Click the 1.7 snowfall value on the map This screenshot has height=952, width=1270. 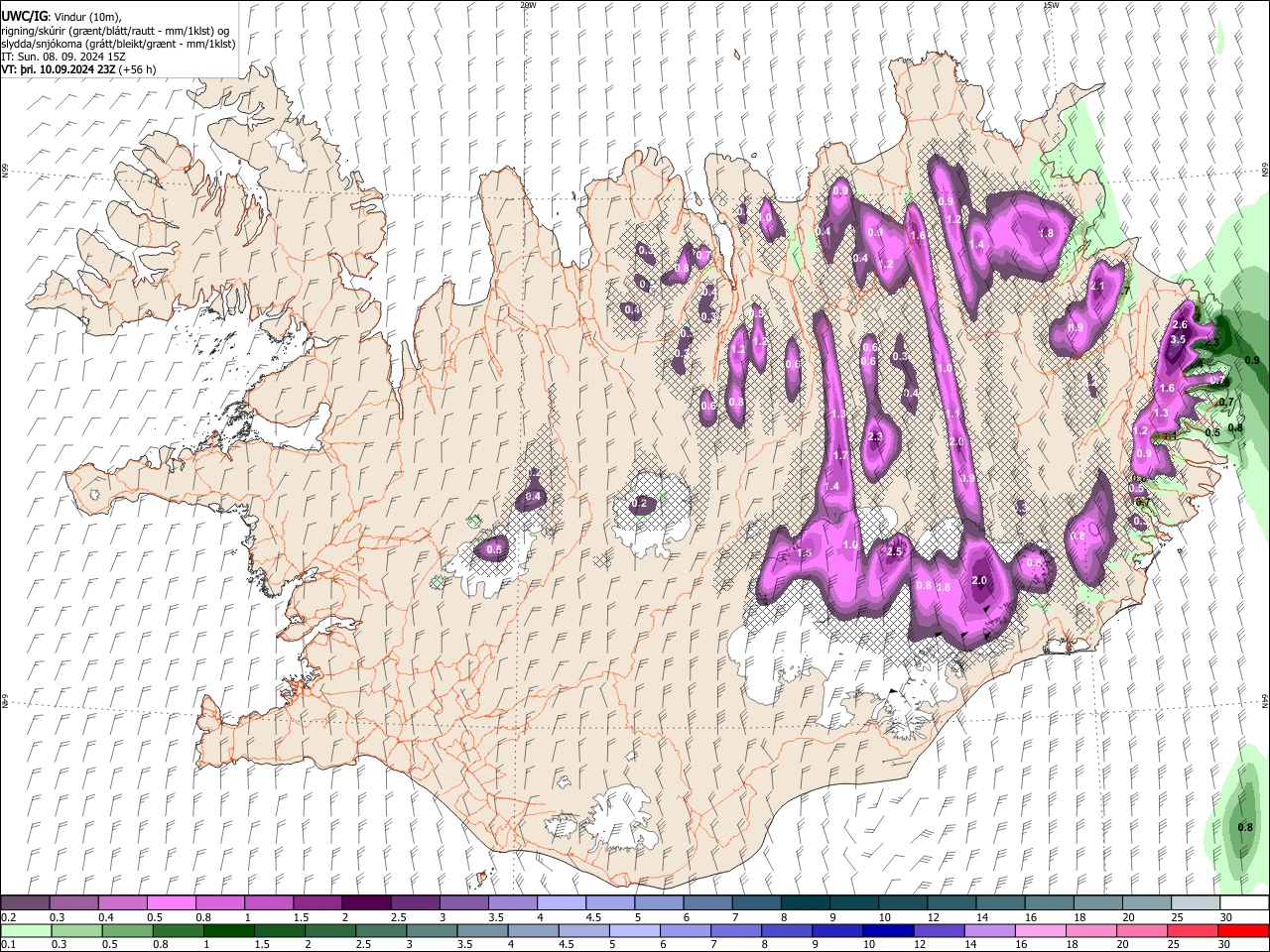839,455
